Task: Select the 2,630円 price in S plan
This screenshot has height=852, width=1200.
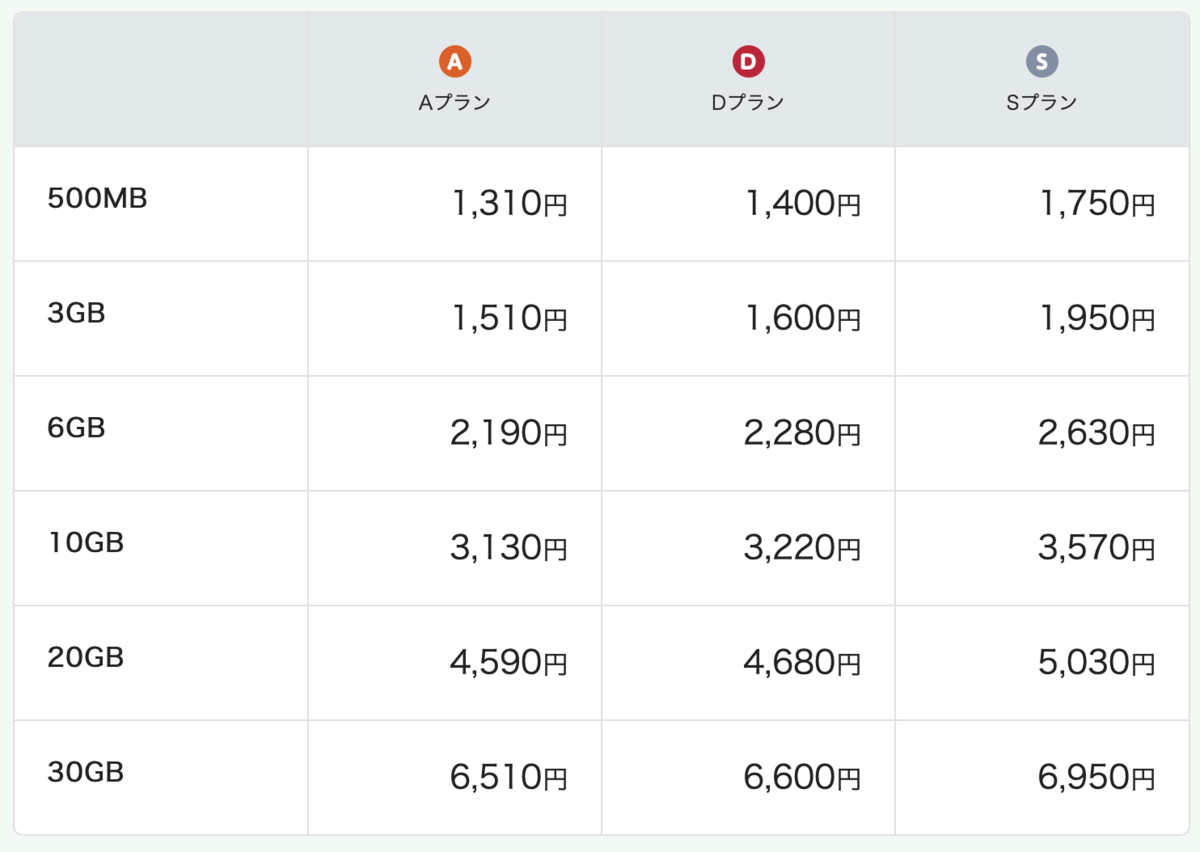Action: 1097,433
